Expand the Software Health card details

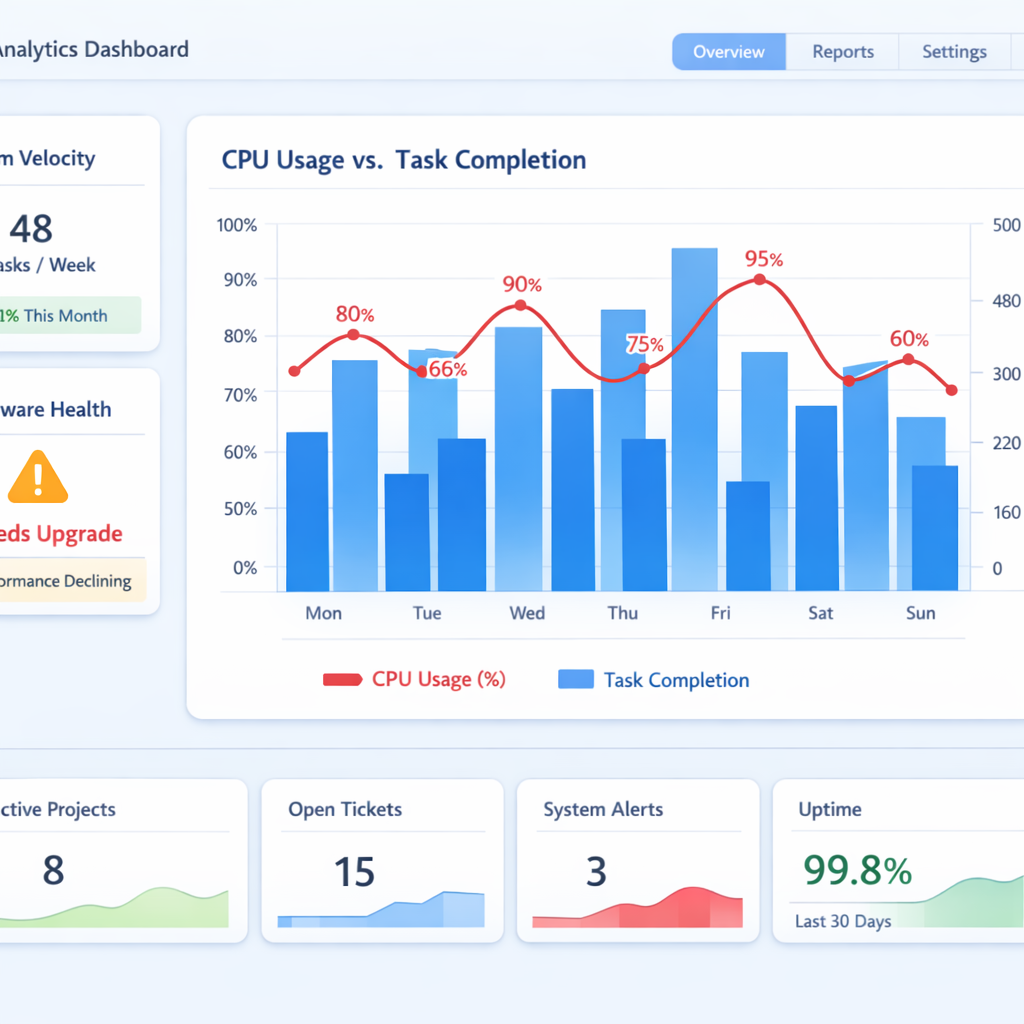pos(55,409)
